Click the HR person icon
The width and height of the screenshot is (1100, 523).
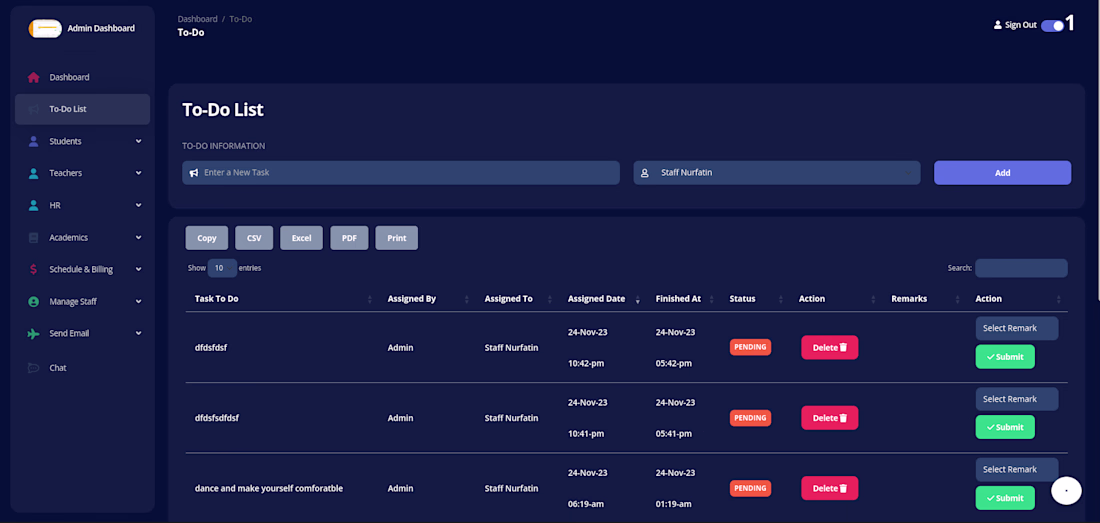tap(33, 205)
